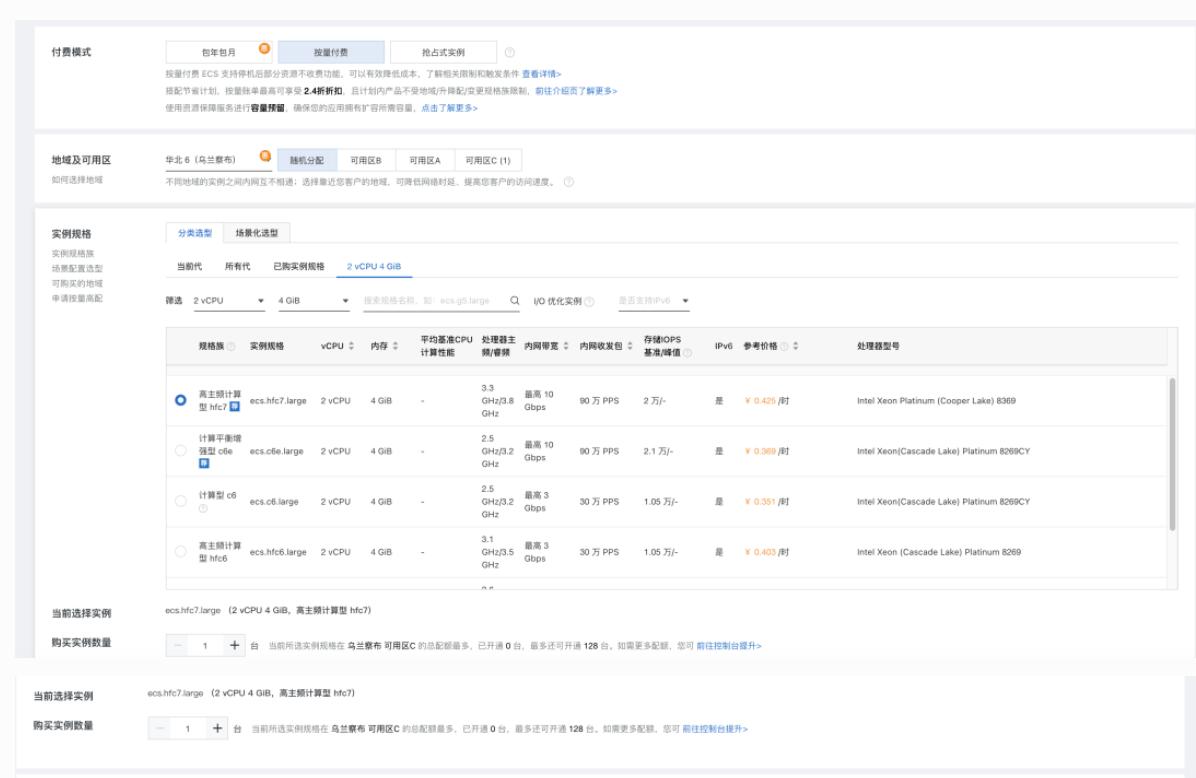Click minus button in the bottom duplicate quantity row
The image size is (1196, 778).
(160, 728)
